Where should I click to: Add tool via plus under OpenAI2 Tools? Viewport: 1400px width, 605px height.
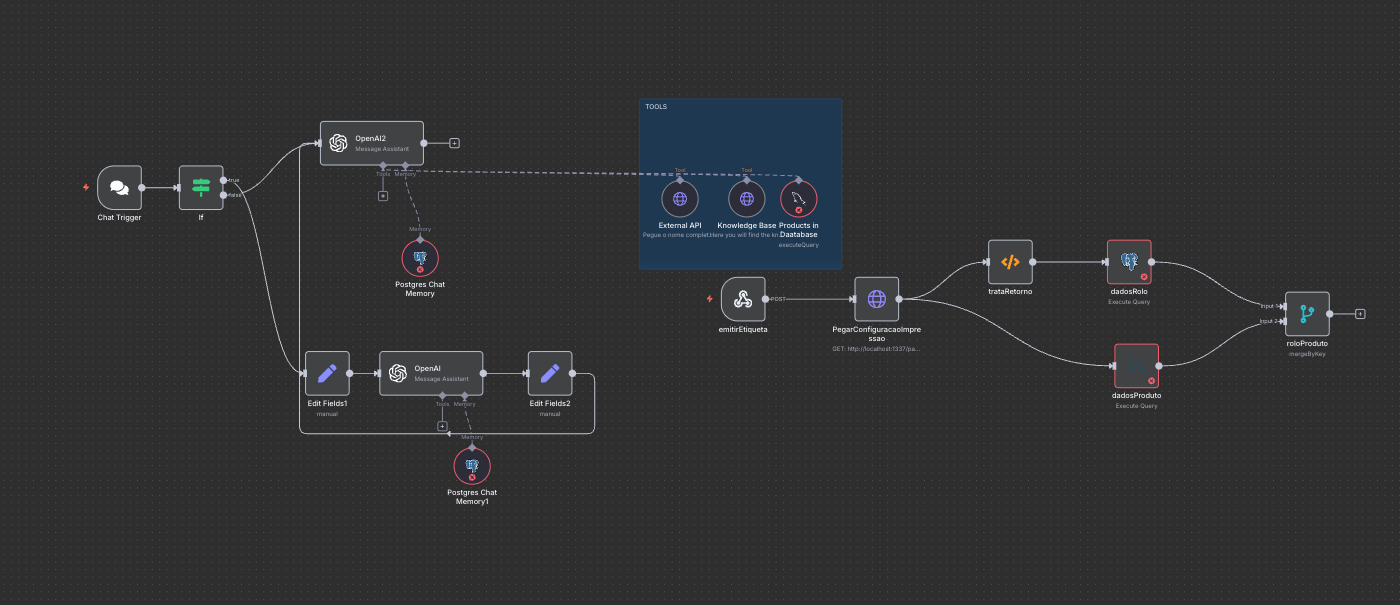[382, 196]
